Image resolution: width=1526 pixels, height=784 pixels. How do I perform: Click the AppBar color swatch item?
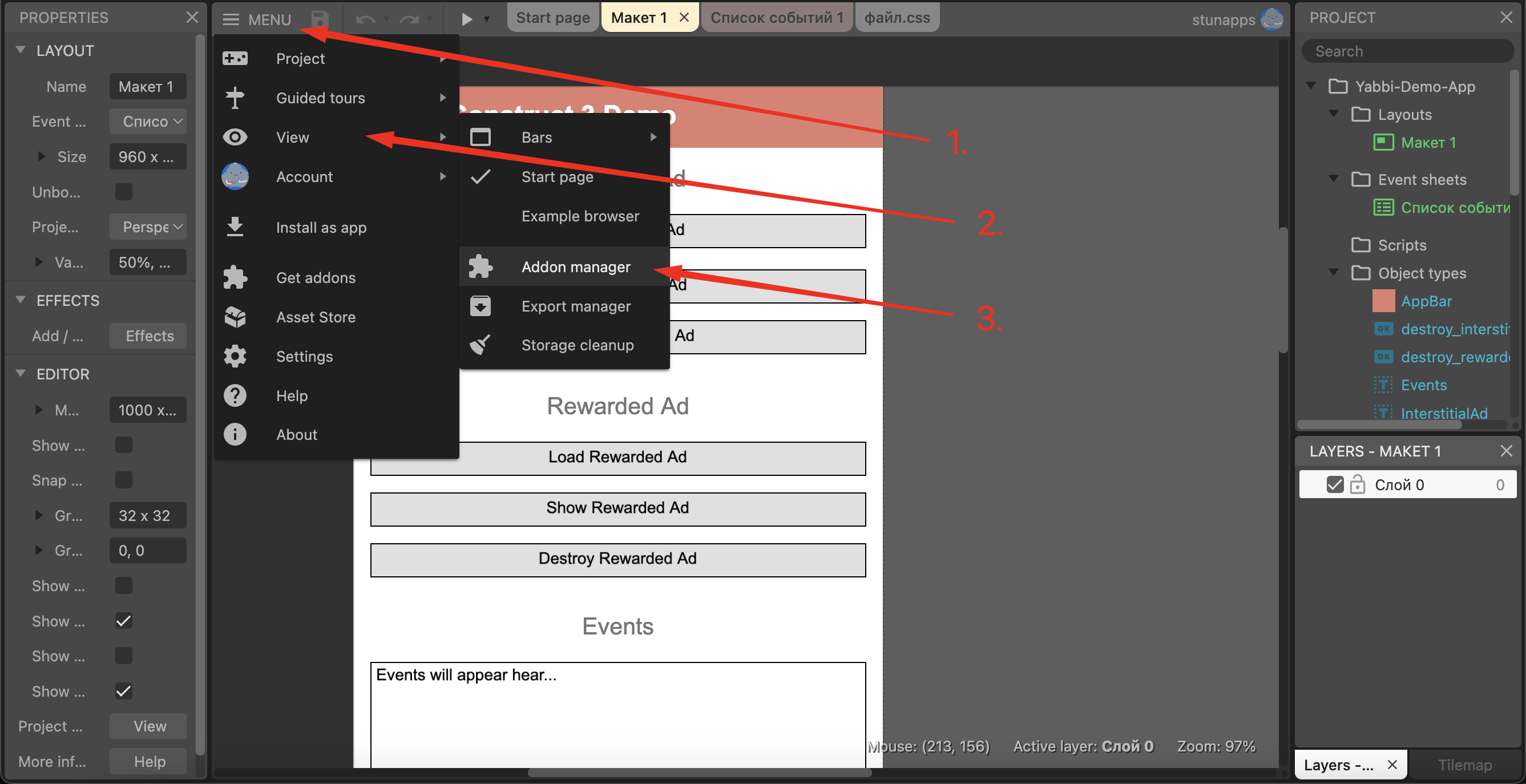[x=1383, y=301]
